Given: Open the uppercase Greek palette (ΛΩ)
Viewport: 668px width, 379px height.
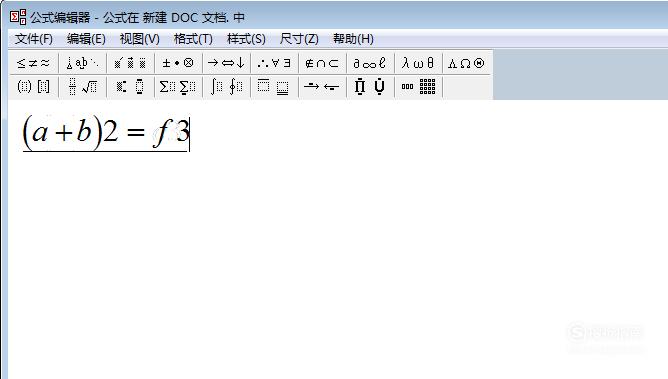Looking at the screenshot, I should pyautogui.click(x=466, y=63).
